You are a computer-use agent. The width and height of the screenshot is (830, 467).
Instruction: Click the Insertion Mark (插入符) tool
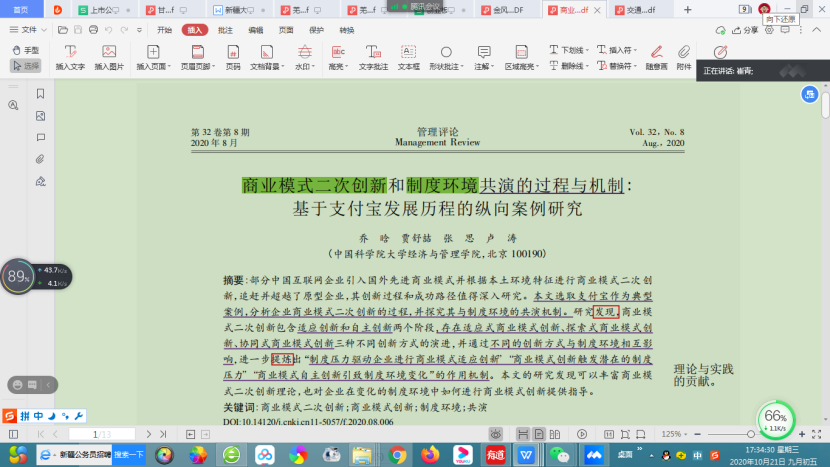[617, 50]
